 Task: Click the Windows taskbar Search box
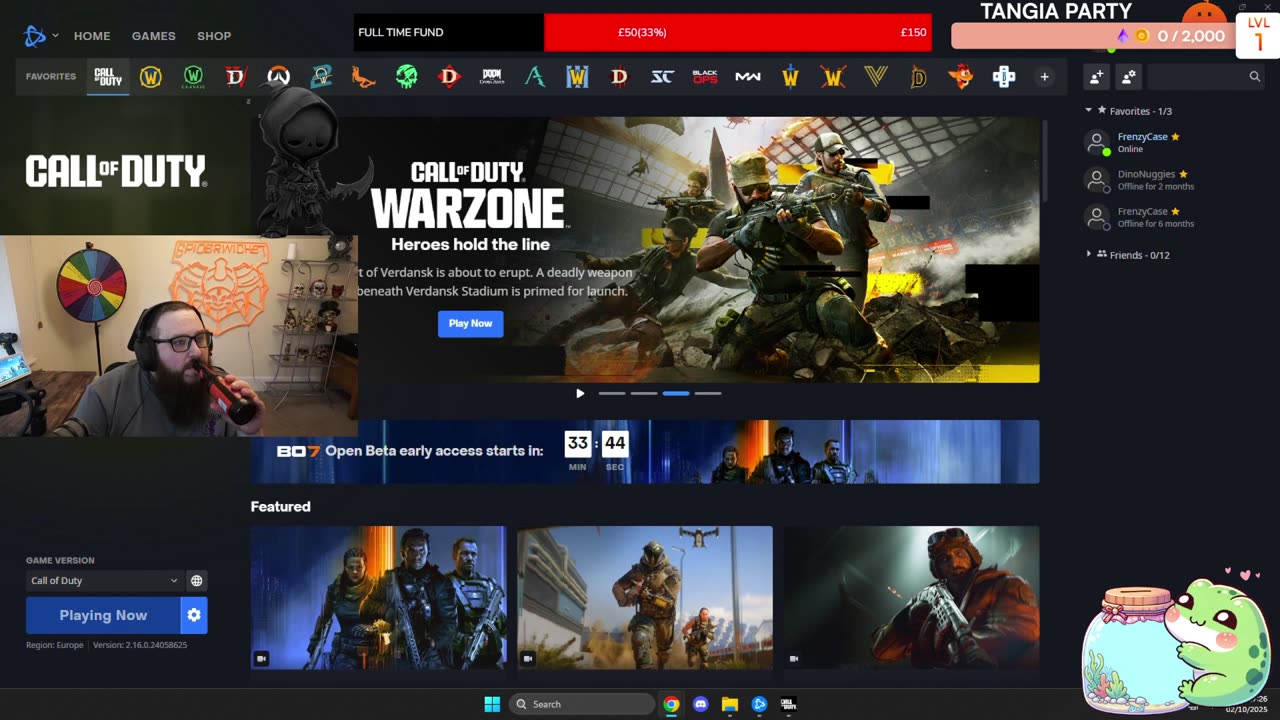pos(583,704)
